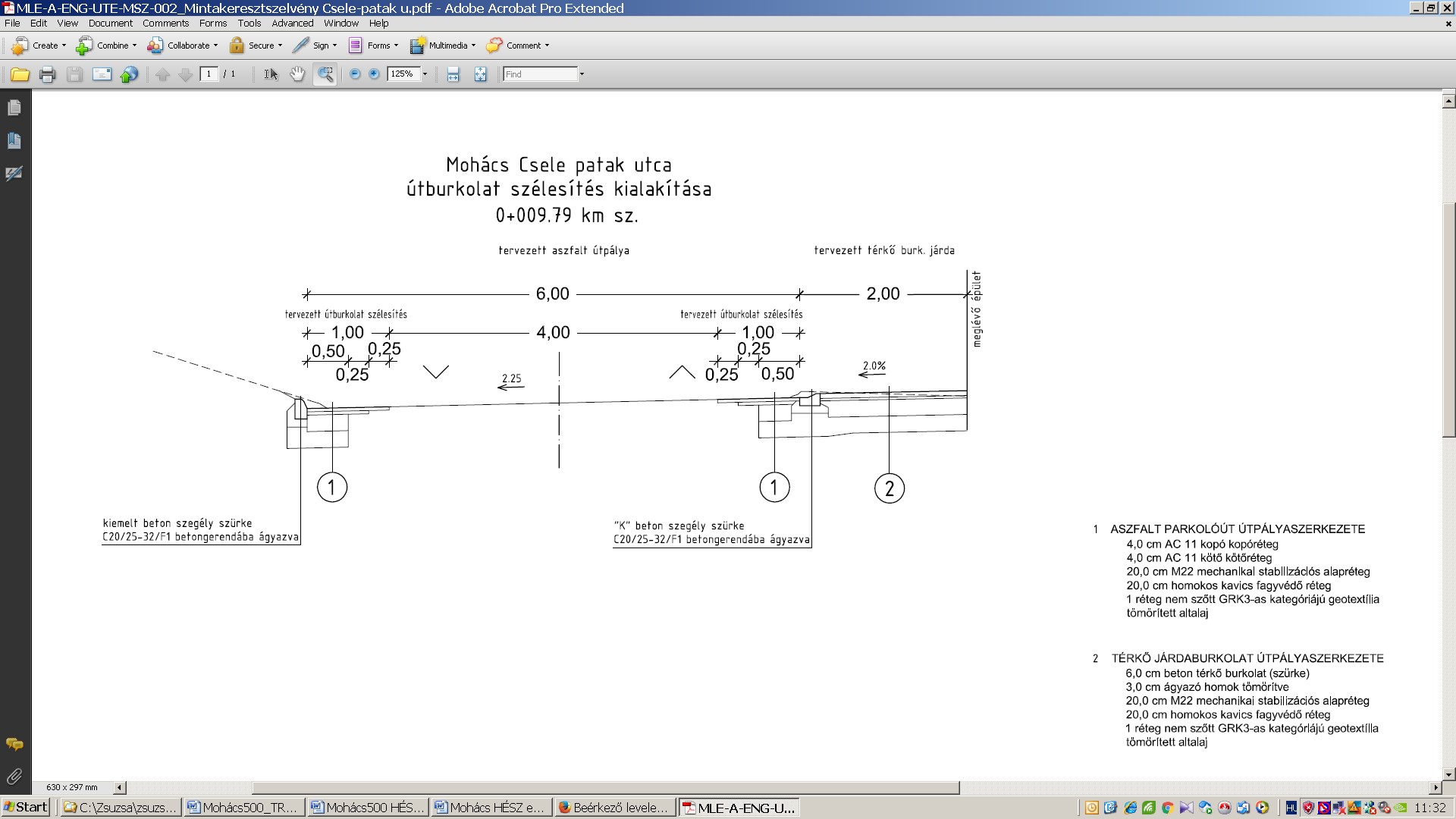Activate the Marquee Zoom tool
Viewport: 1456px width, 819px height.
325,74
